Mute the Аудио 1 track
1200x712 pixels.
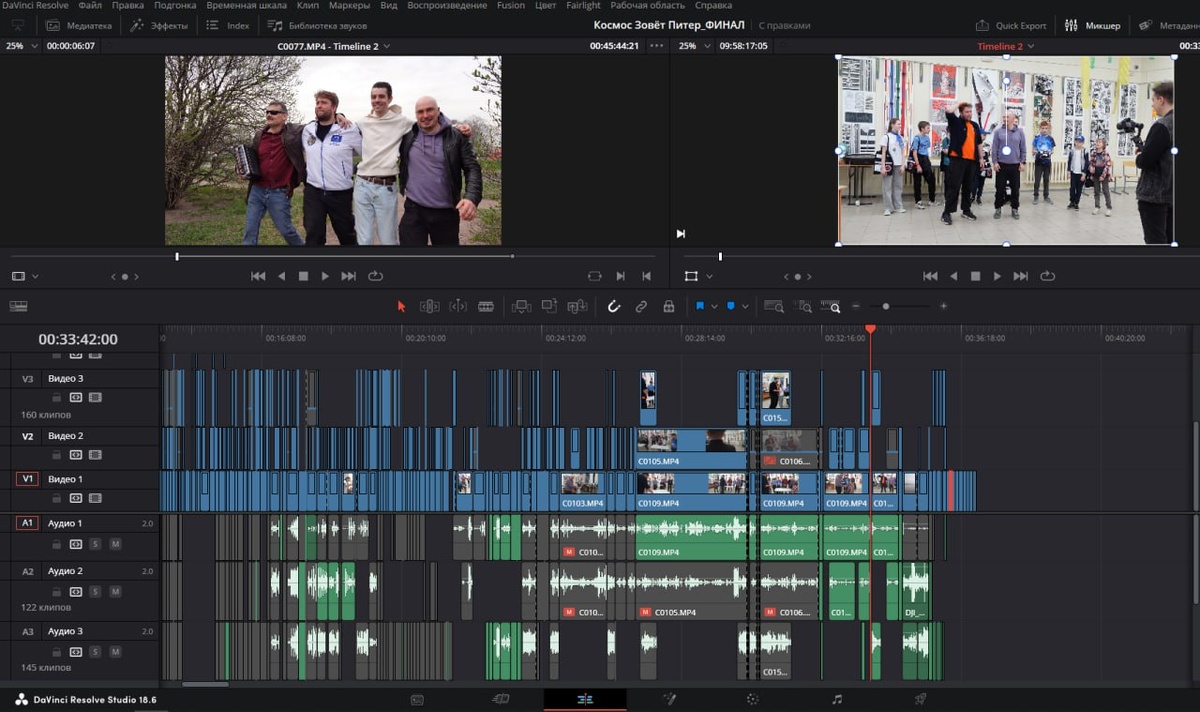[115, 544]
